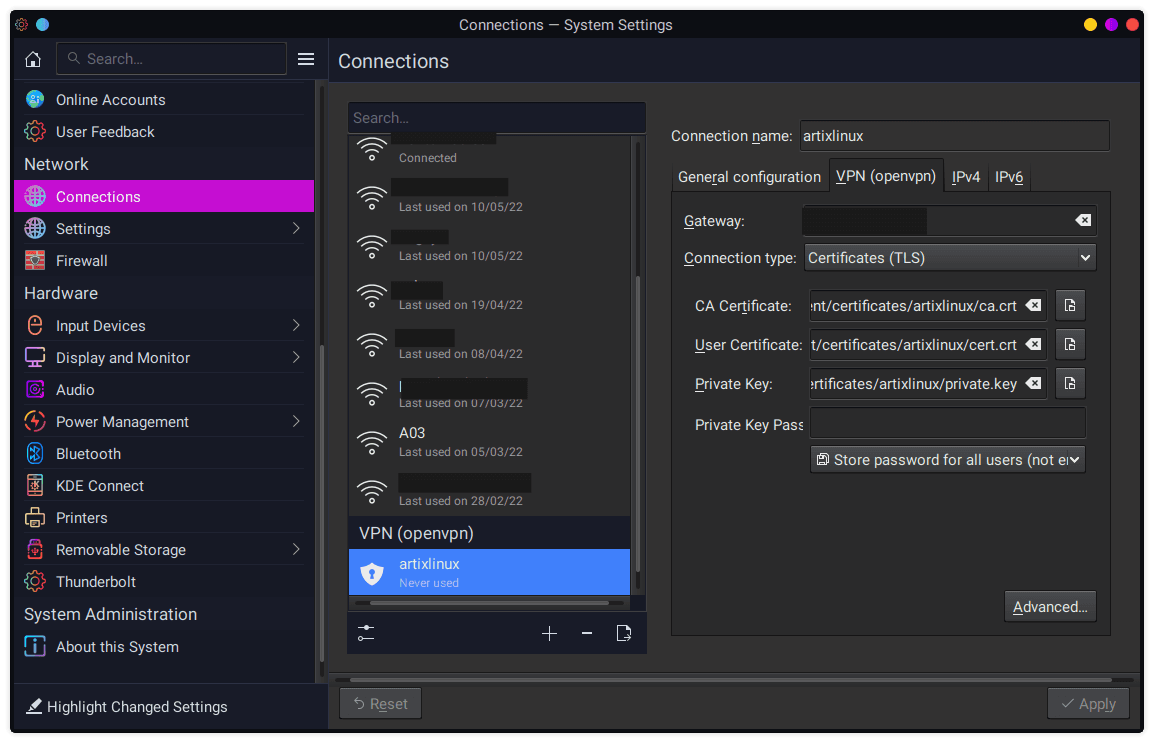
Task: Switch to the IPv6 tab
Action: 1008,177
